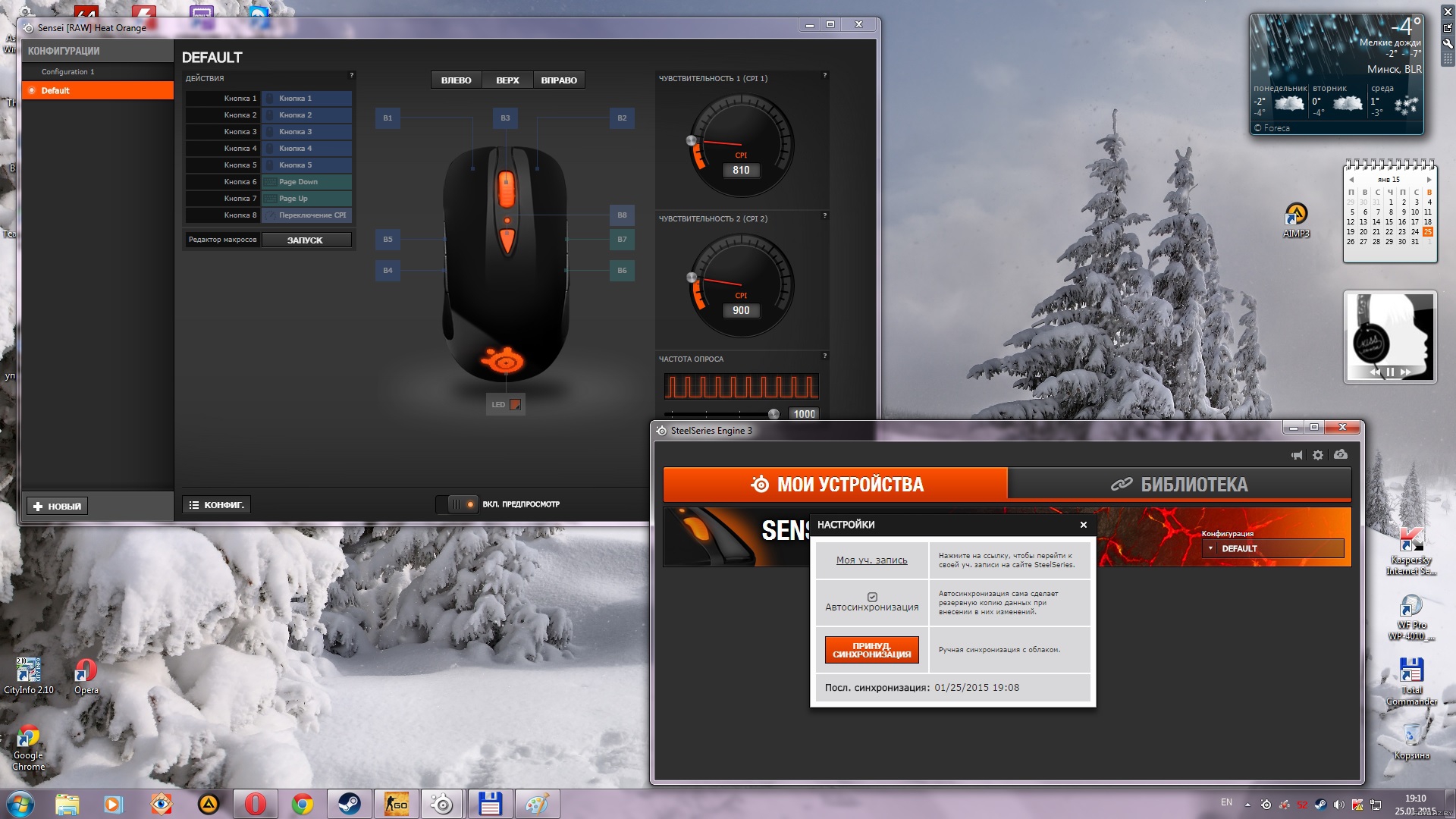Click the cloud sync icon in SteelSeries Engine
The width and height of the screenshot is (1456, 819).
coord(1341,454)
